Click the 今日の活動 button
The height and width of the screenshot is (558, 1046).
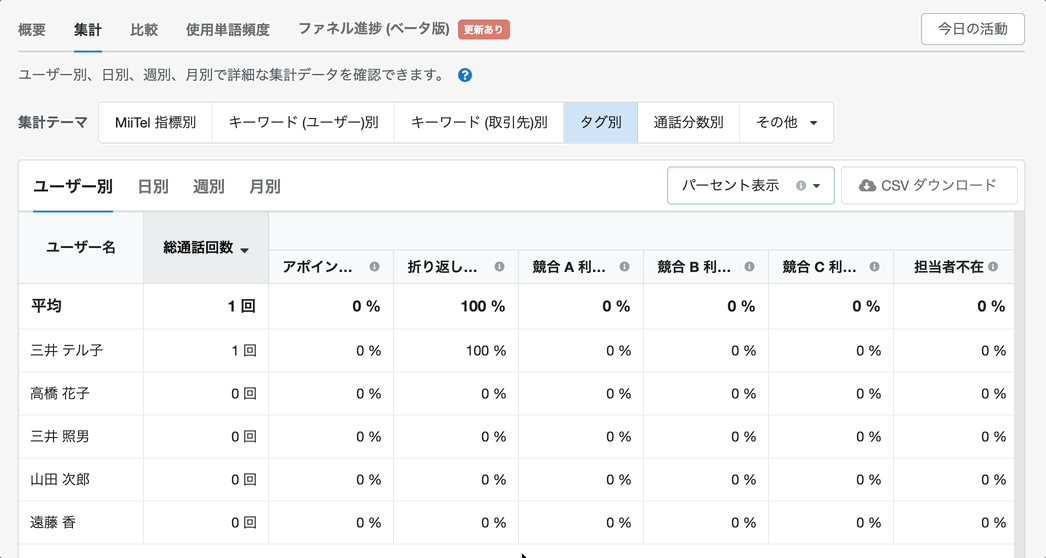click(x=973, y=29)
